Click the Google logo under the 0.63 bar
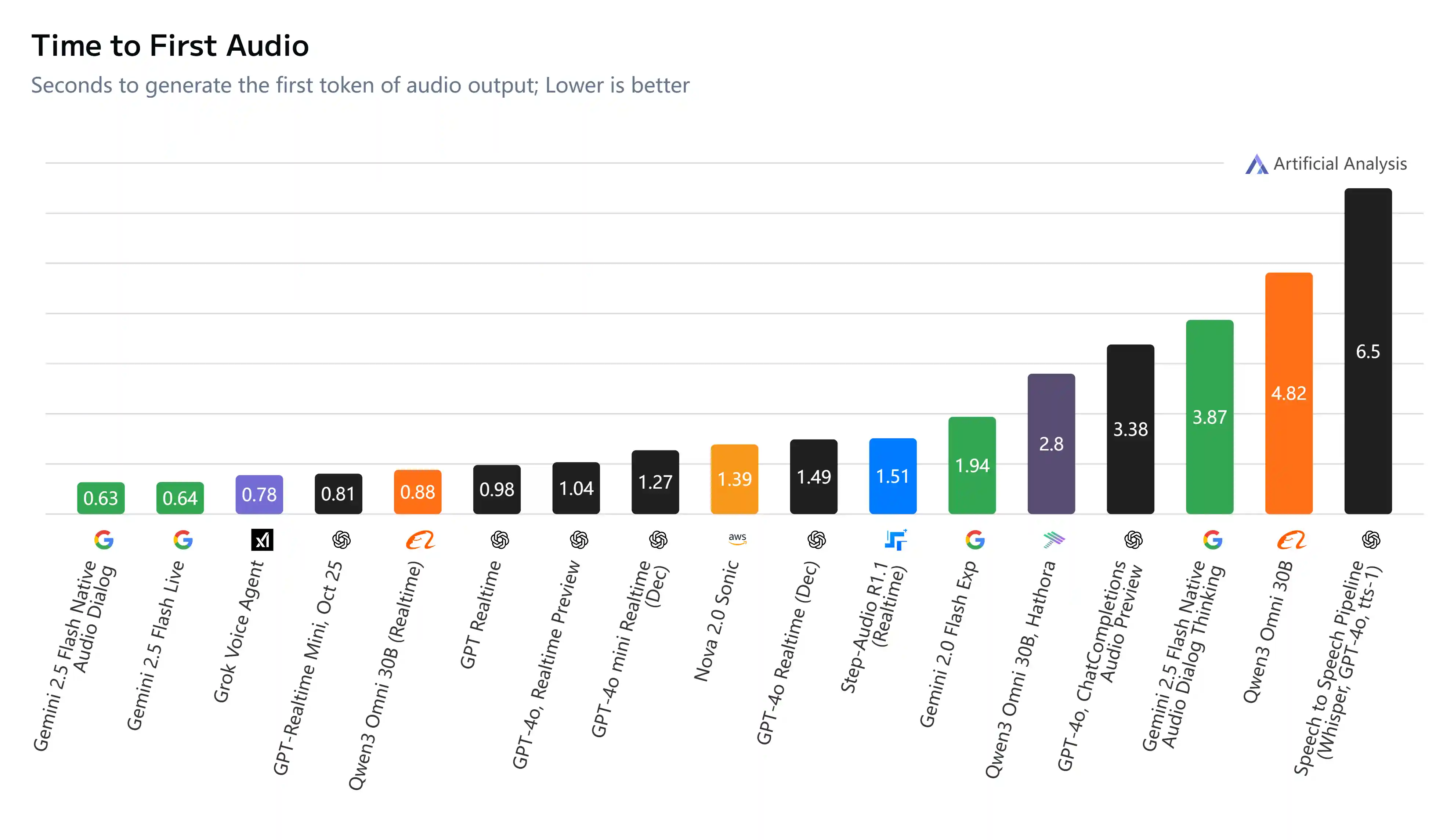 pyautogui.click(x=104, y=540)
